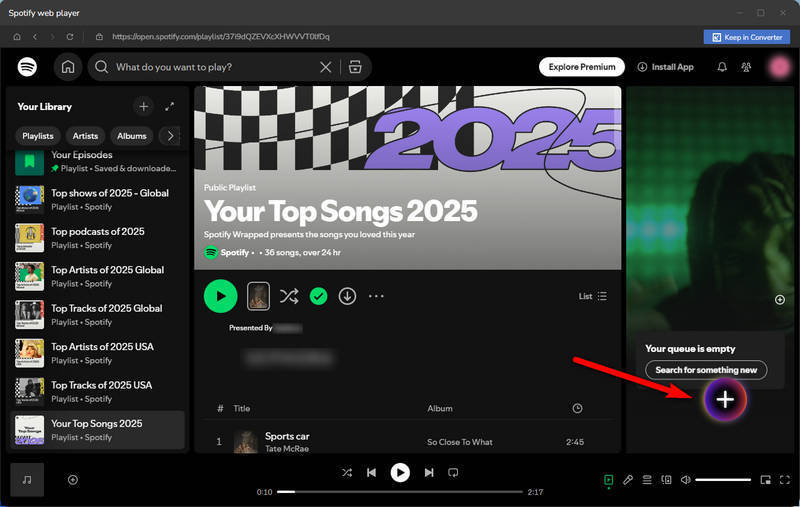Go back in converter browser bar
Viewport: 800px width, 507px height.
click(35, 37)
